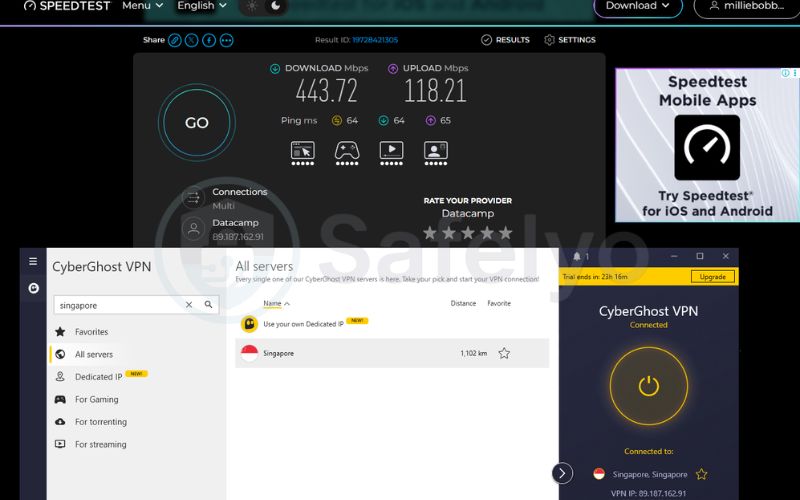Click the download arrow icon
This screenshot has width=800, height=500.
pos(275,68)
